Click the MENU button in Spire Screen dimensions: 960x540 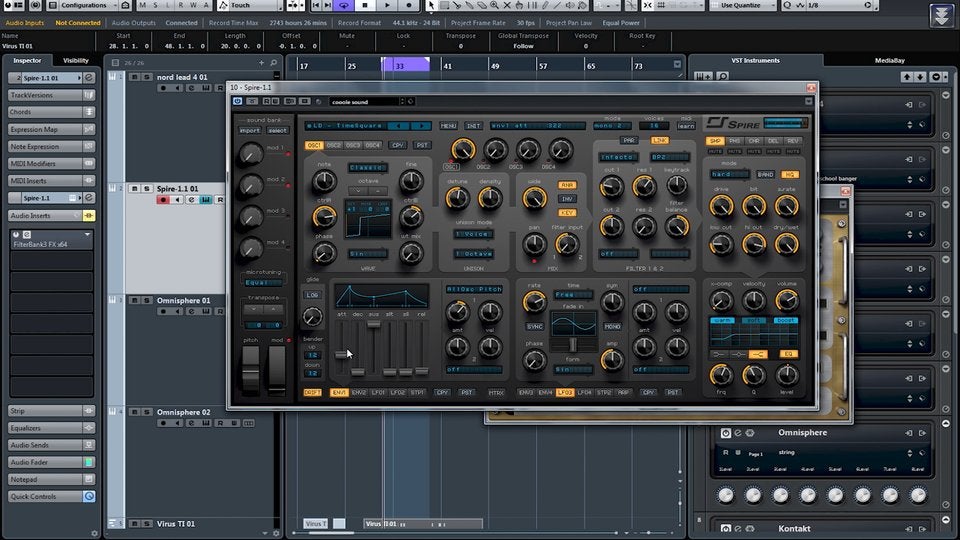click(x=448, y=126)
